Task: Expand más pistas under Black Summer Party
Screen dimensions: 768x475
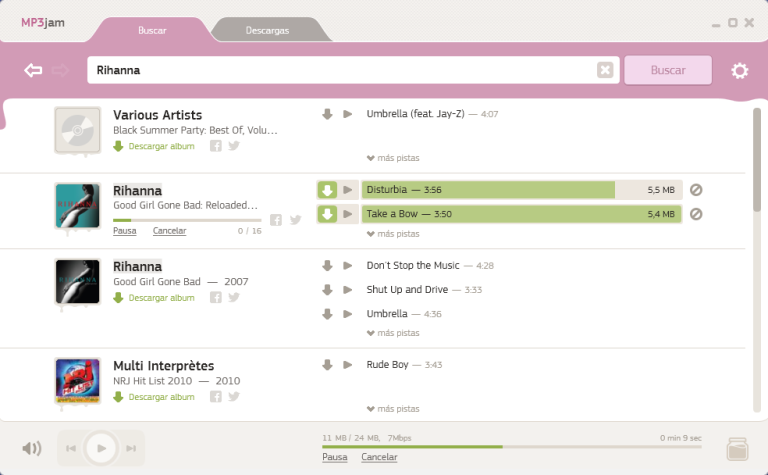Action: (393, 158)
